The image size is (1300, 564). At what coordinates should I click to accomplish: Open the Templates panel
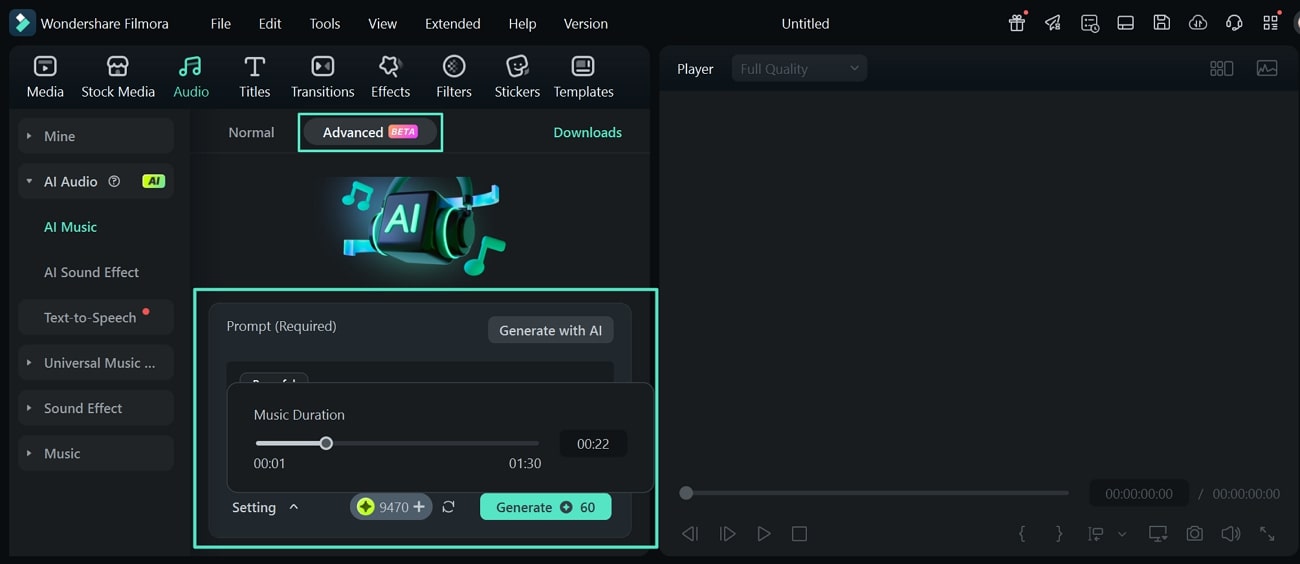583,77
